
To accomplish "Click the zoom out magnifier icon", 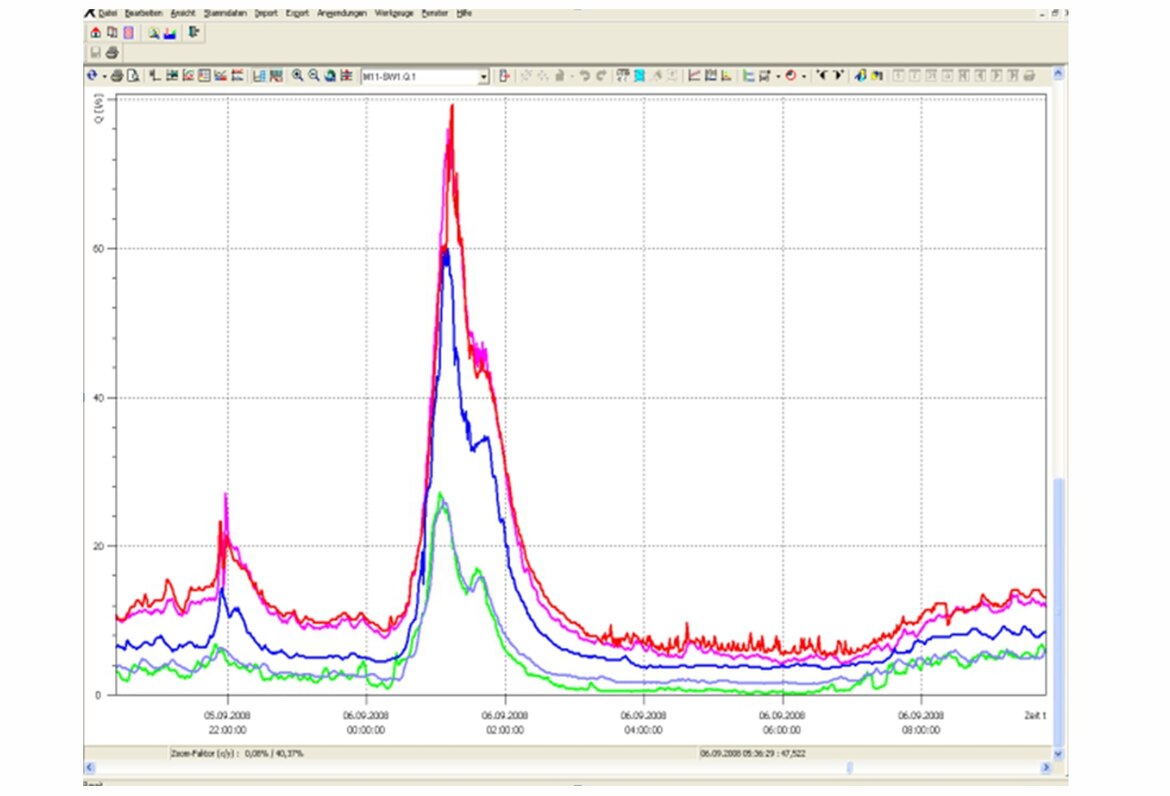I will pyautogui.click(x=314, y=76).
